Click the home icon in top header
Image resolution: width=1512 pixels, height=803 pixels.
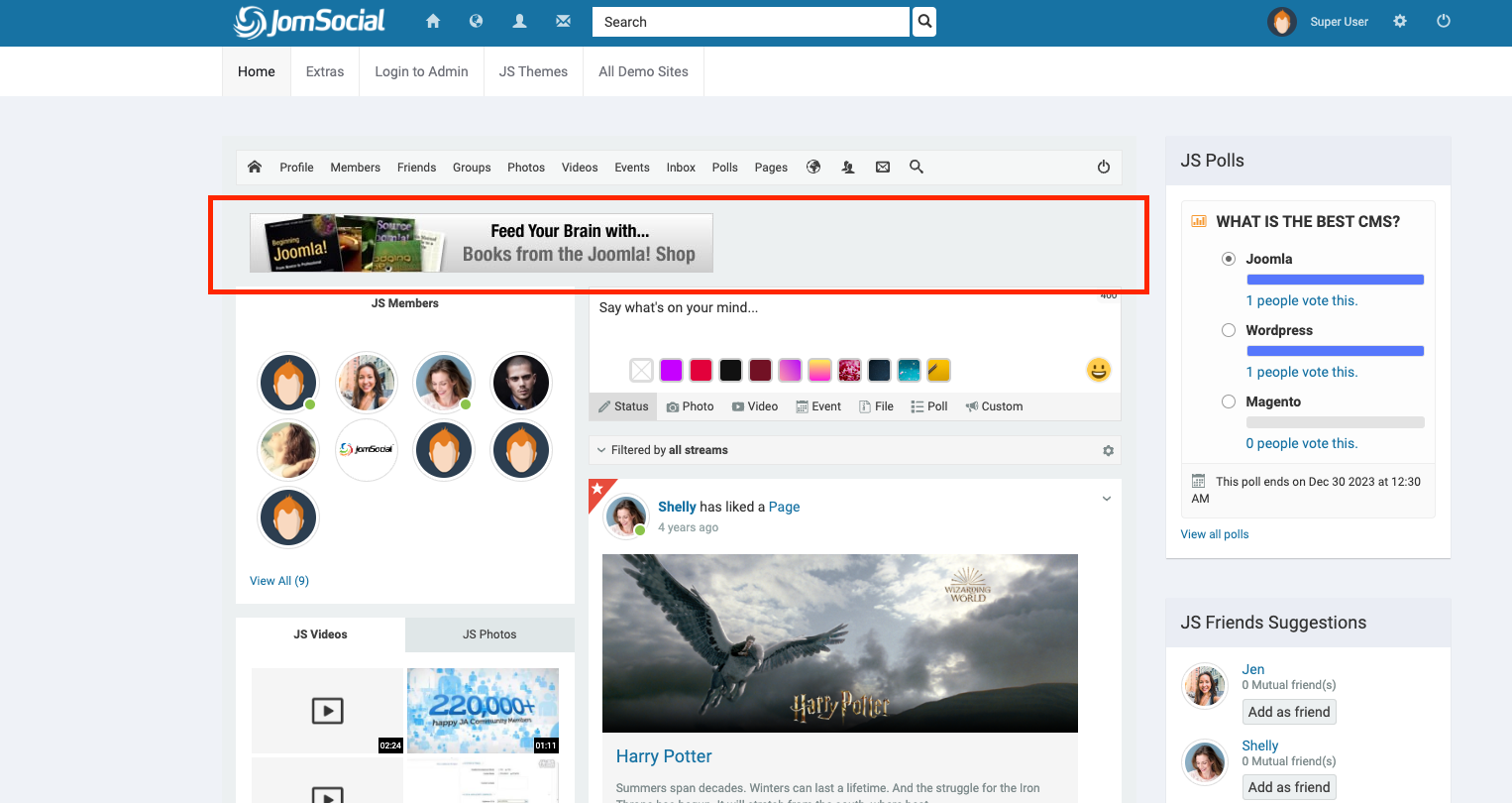[x=433, y=21]
